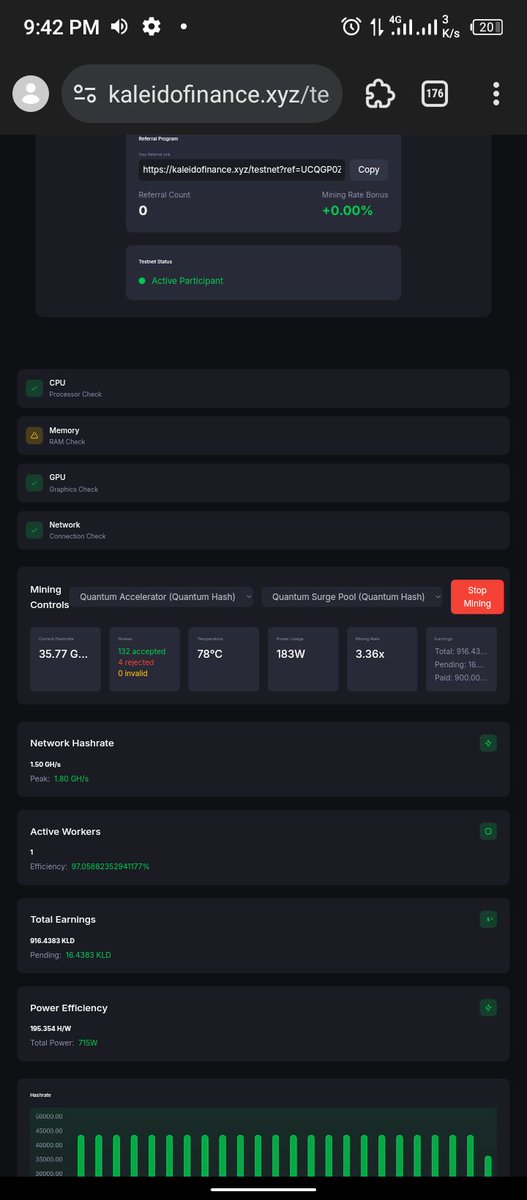527x1200 pixels.
Task: Tap the volume icon in status bar
Action: pos(120,27)
